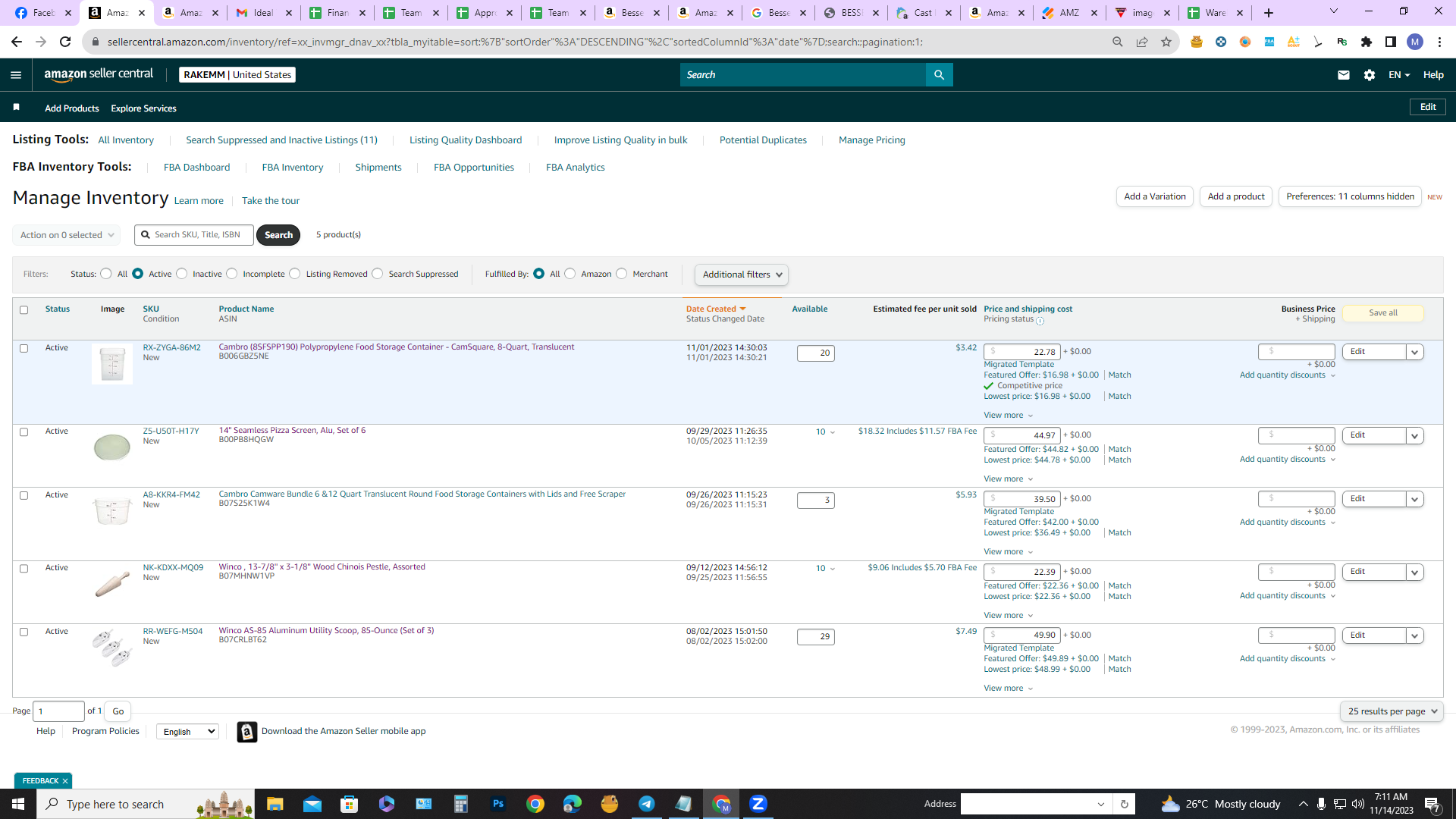
Task: Click the black Search button for SKU search
Action: (278, 235)
